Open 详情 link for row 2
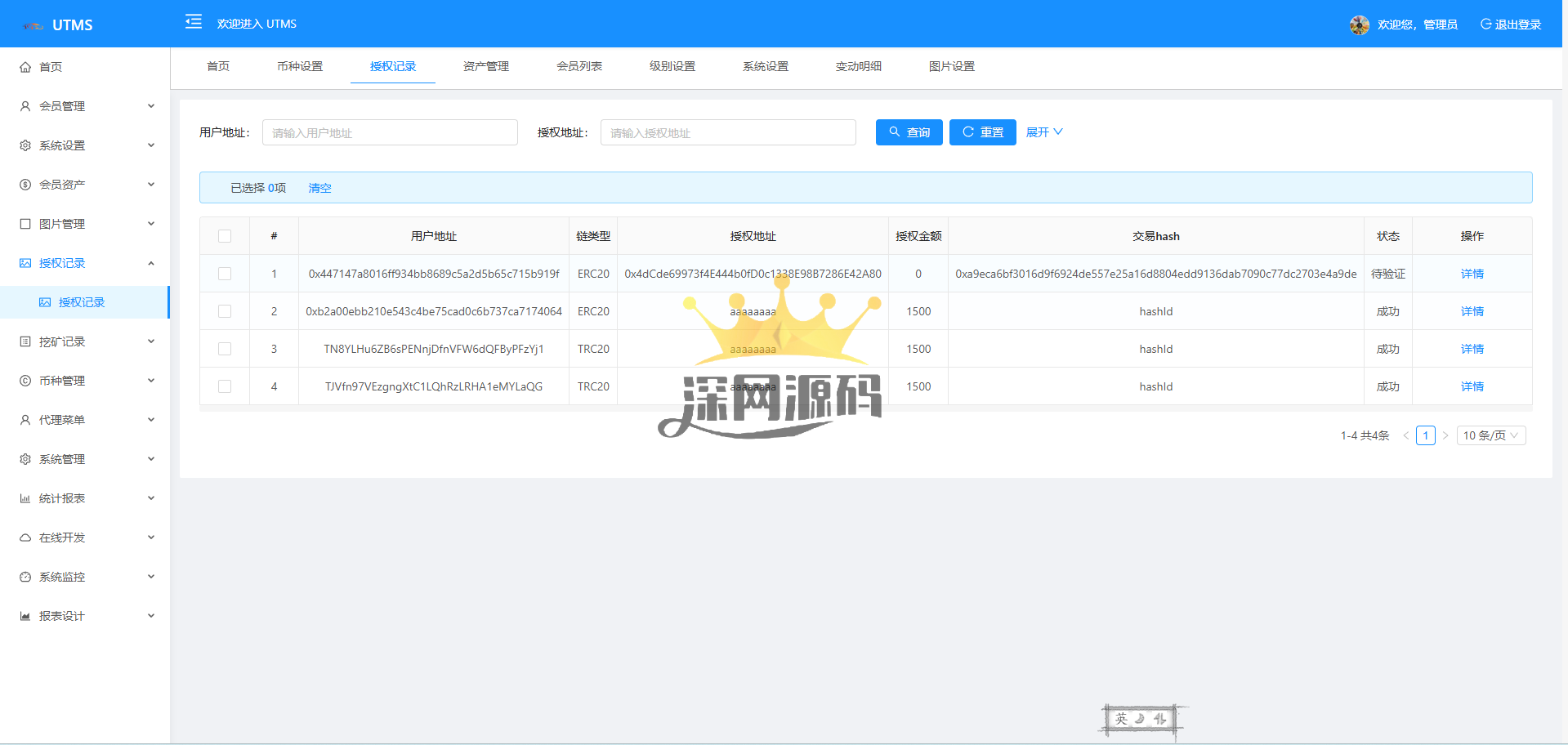1568x745 pixels. (1472, 311)
